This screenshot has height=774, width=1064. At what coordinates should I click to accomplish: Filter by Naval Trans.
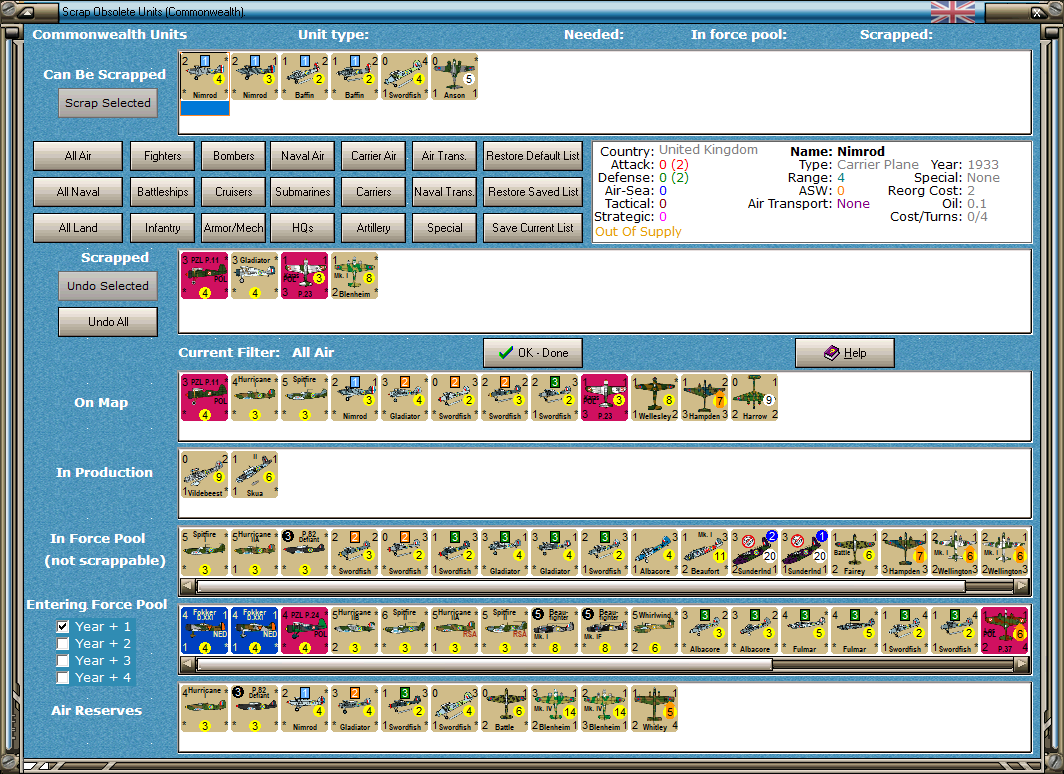[444, 192]
